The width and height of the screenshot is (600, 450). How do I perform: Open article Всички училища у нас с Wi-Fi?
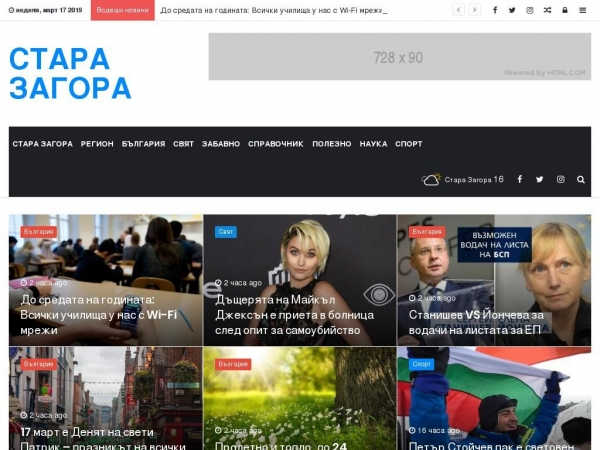98,315
